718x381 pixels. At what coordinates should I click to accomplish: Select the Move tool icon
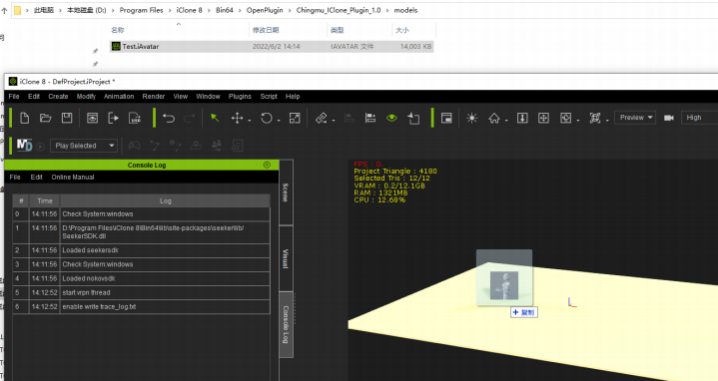pyautogui.click(x=237, y=118)
